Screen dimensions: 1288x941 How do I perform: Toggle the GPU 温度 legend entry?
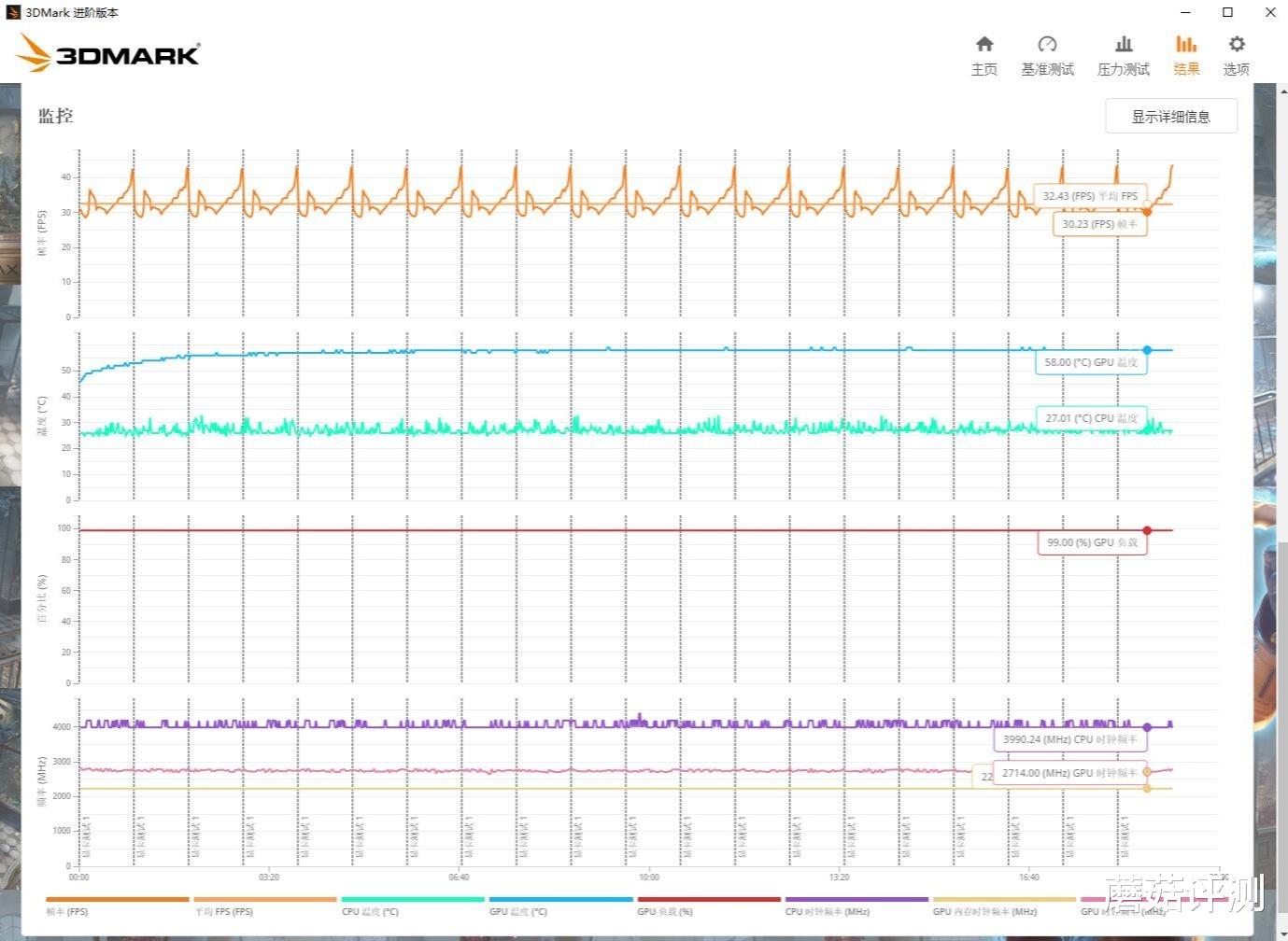[x=517, y=912]
